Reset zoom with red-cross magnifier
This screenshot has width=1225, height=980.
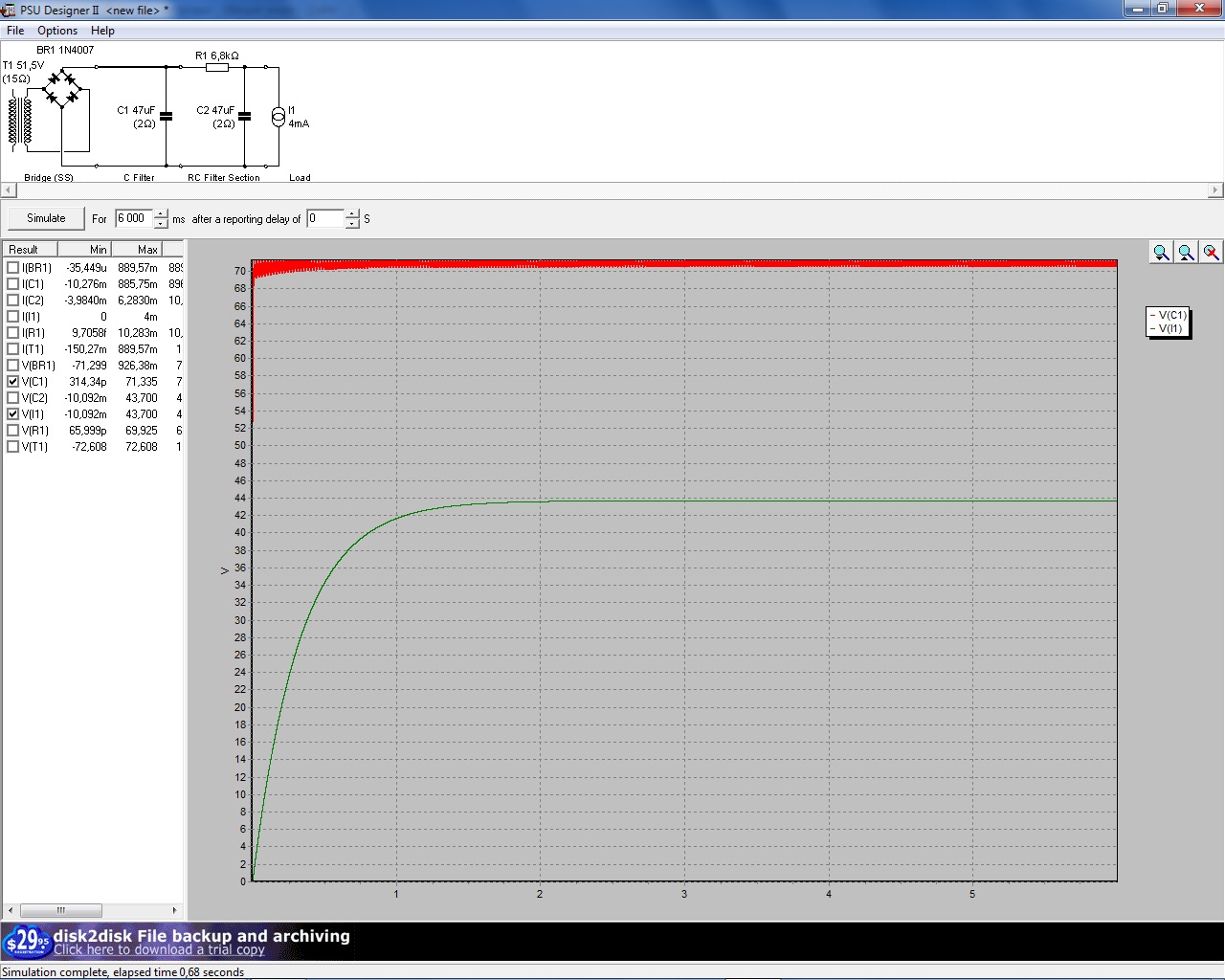pos(1211,252)
